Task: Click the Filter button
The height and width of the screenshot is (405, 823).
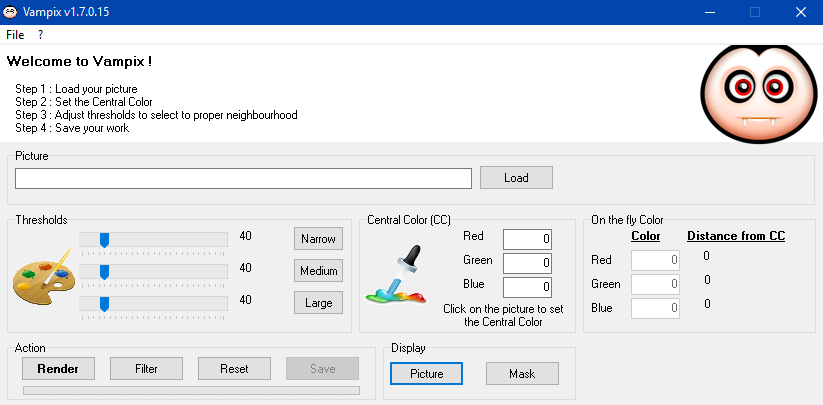Action: [x=146, y=369]
